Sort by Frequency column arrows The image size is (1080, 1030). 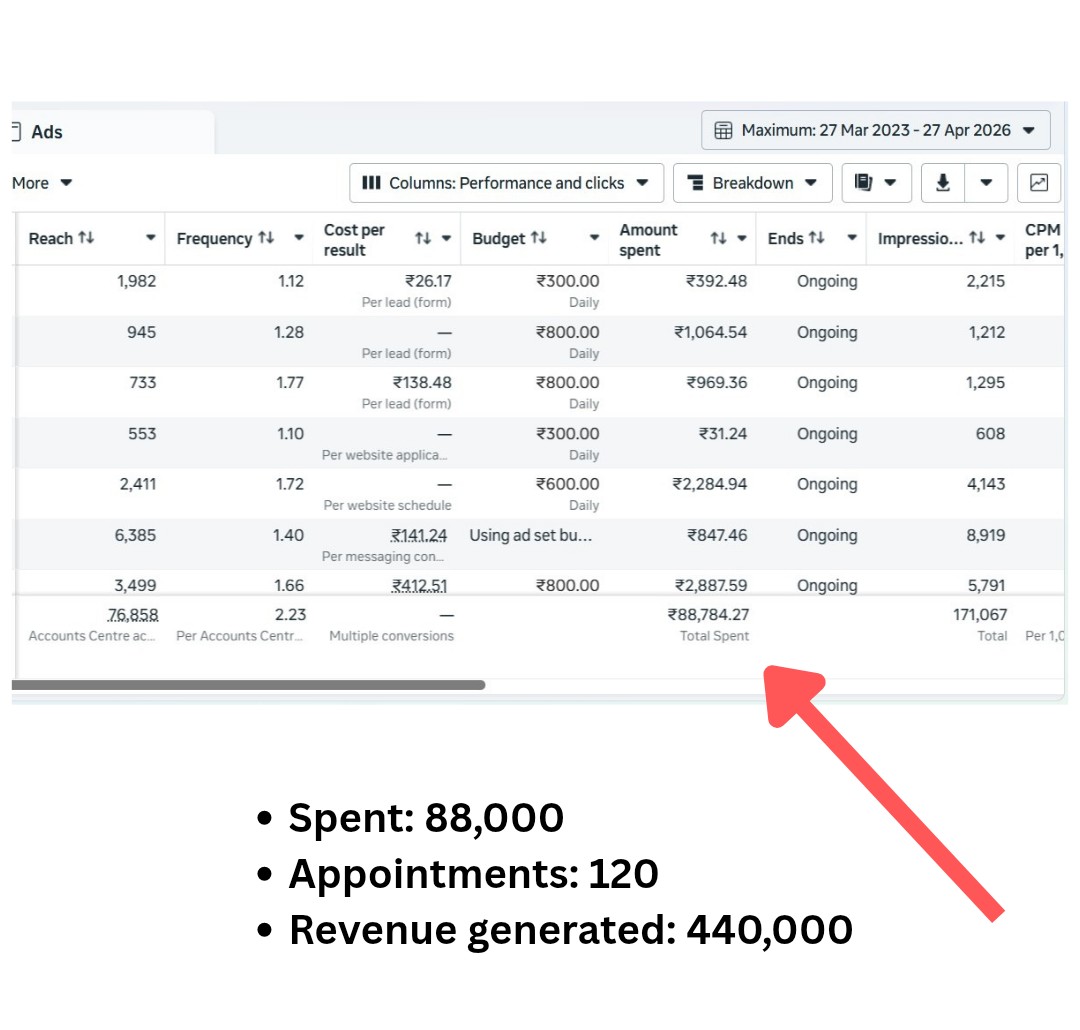266,238
